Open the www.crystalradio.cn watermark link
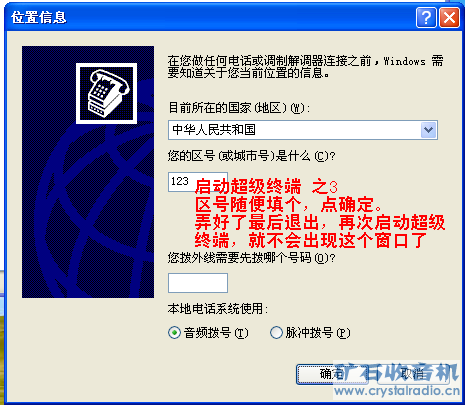This screenshot has height=405, width=465. pos(397,391)
